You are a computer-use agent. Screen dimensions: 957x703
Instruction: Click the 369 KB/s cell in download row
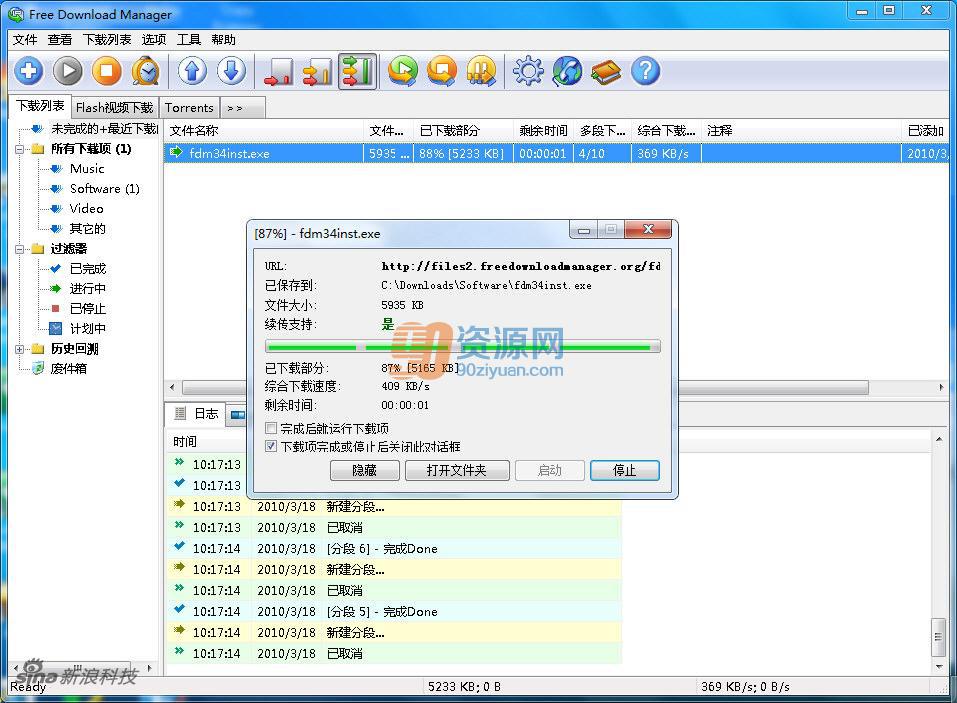tap(666, 153)
